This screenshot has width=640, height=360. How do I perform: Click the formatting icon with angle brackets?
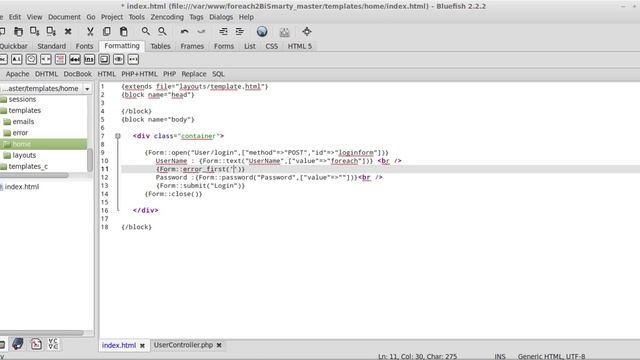pos(46,60)
